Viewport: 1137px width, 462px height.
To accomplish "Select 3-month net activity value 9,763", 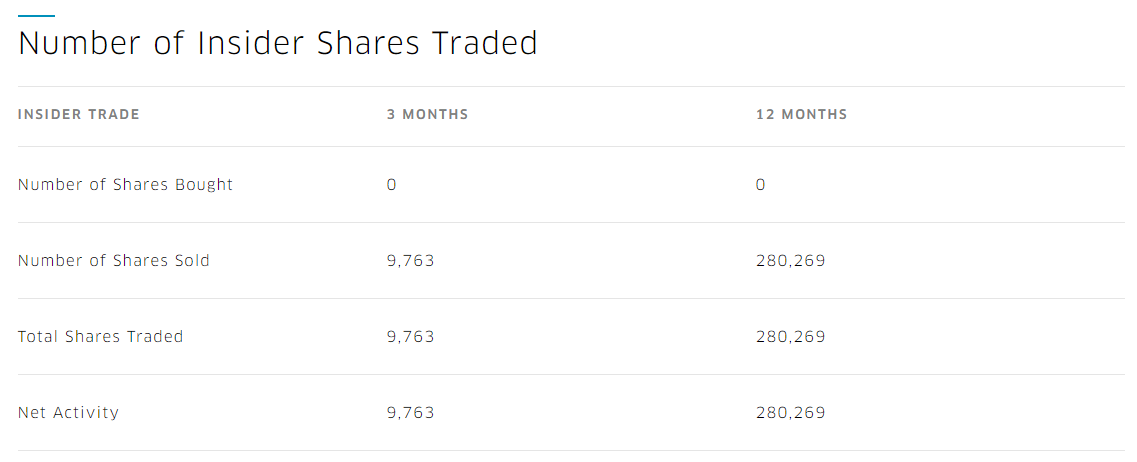I will coord(410,413).
